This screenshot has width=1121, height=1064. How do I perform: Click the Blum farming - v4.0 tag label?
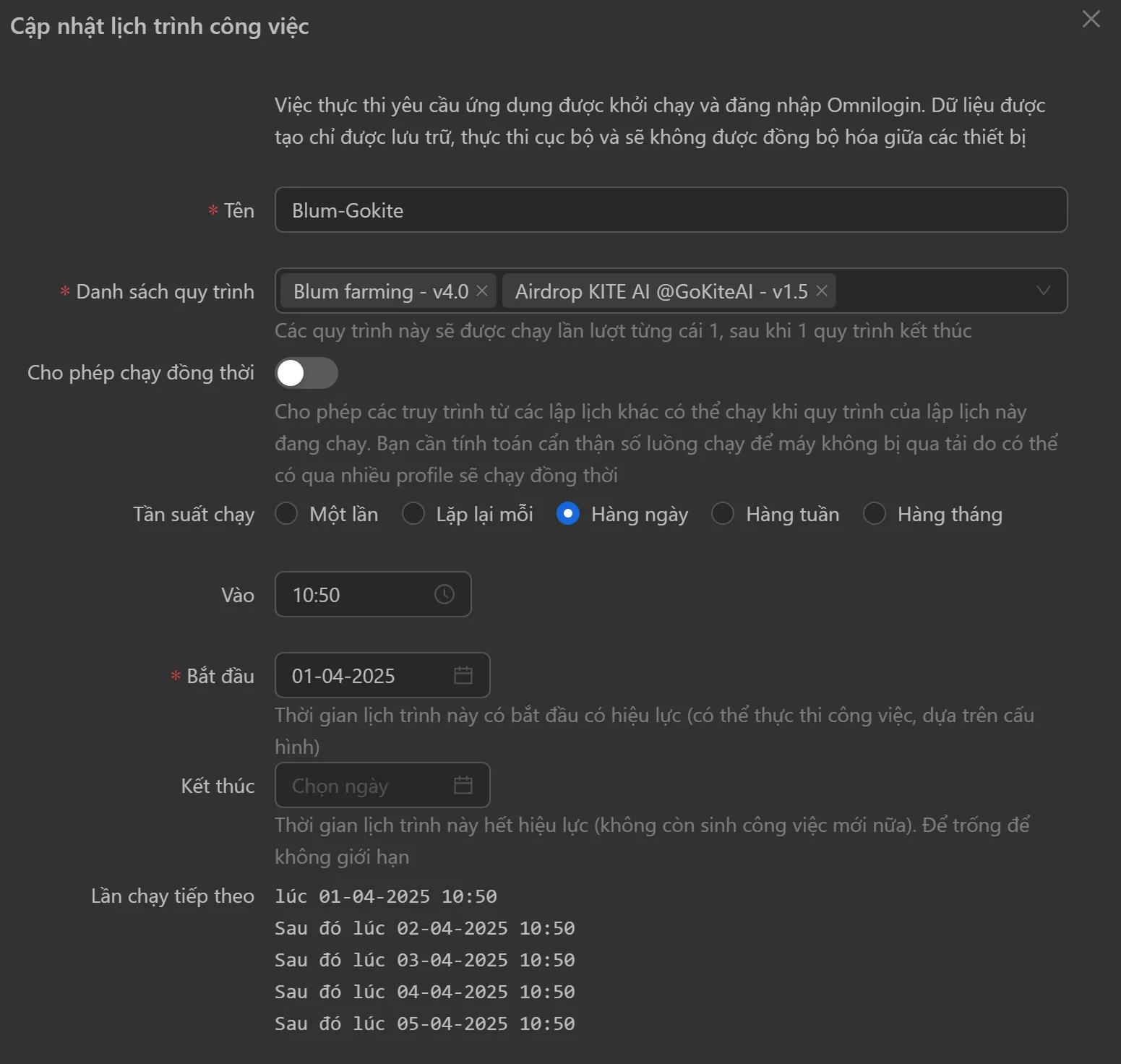[x=381, y=291]
